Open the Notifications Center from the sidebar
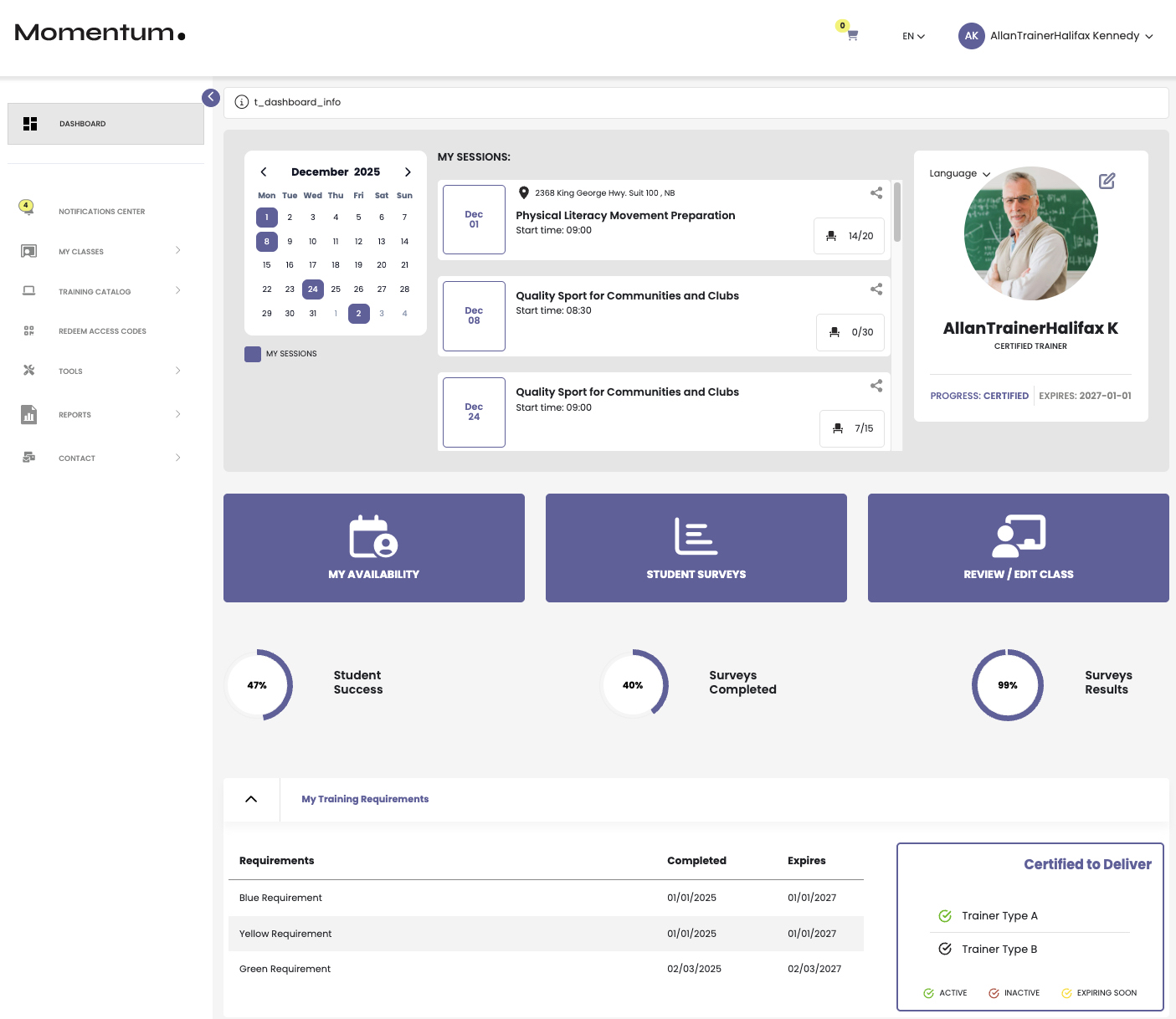Image resolution: width=1176 pixels, height=1019 pixels. pyautogui.click(x=101, y=211)
